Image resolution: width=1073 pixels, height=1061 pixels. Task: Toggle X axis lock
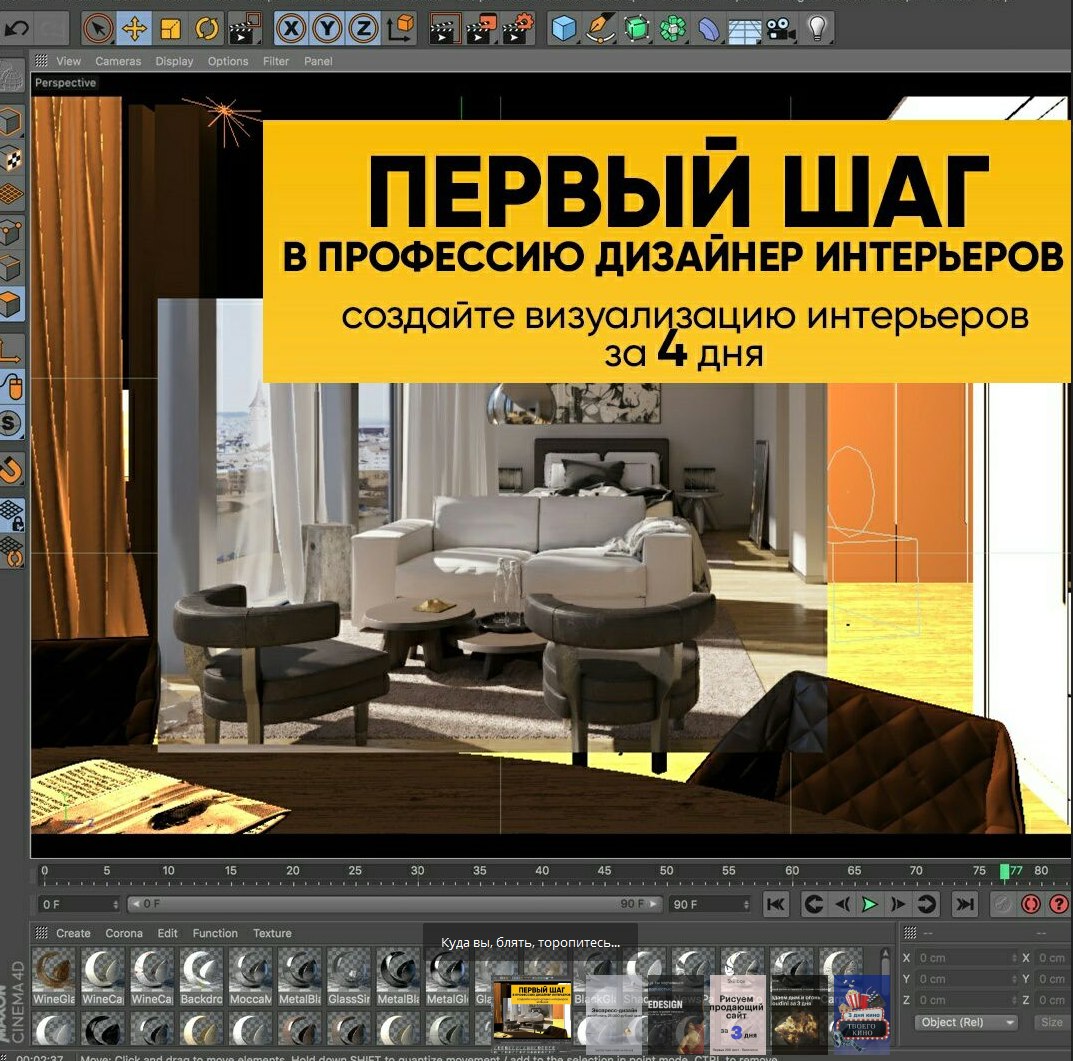pos(292,29)
